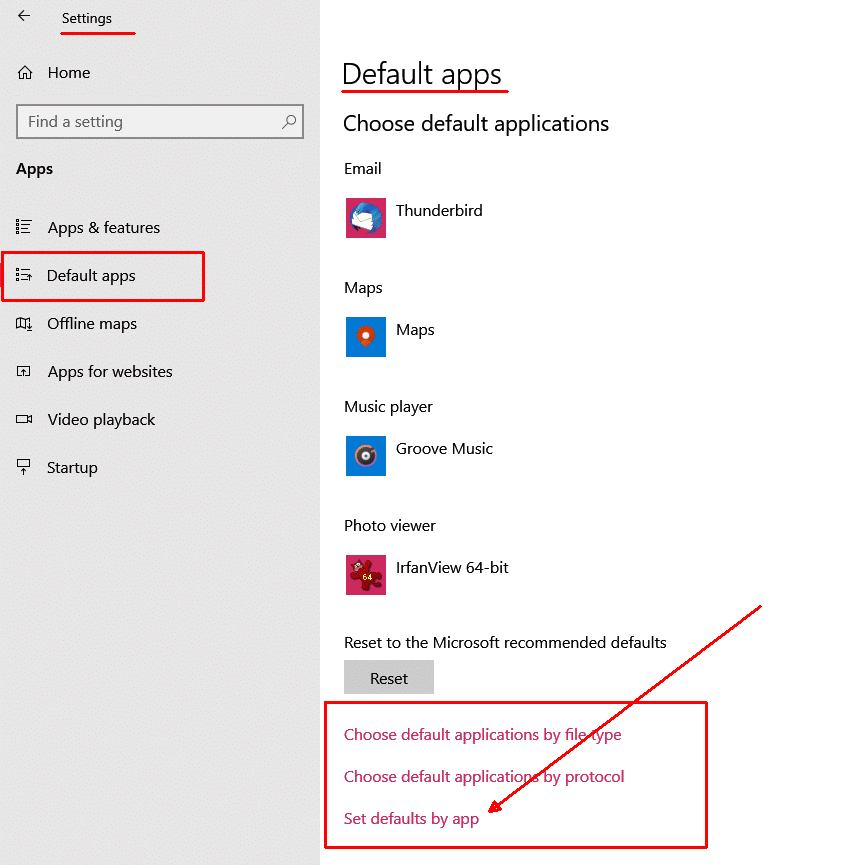This screenshot has width=843, height=865.
Task: Open Choose default applications by file type
Action: 483,735
